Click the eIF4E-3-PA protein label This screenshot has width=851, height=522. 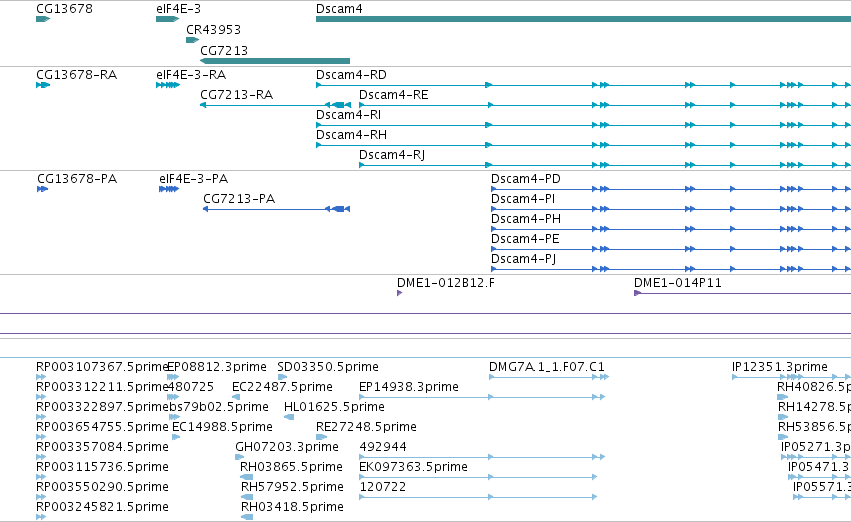coord(194,179)
